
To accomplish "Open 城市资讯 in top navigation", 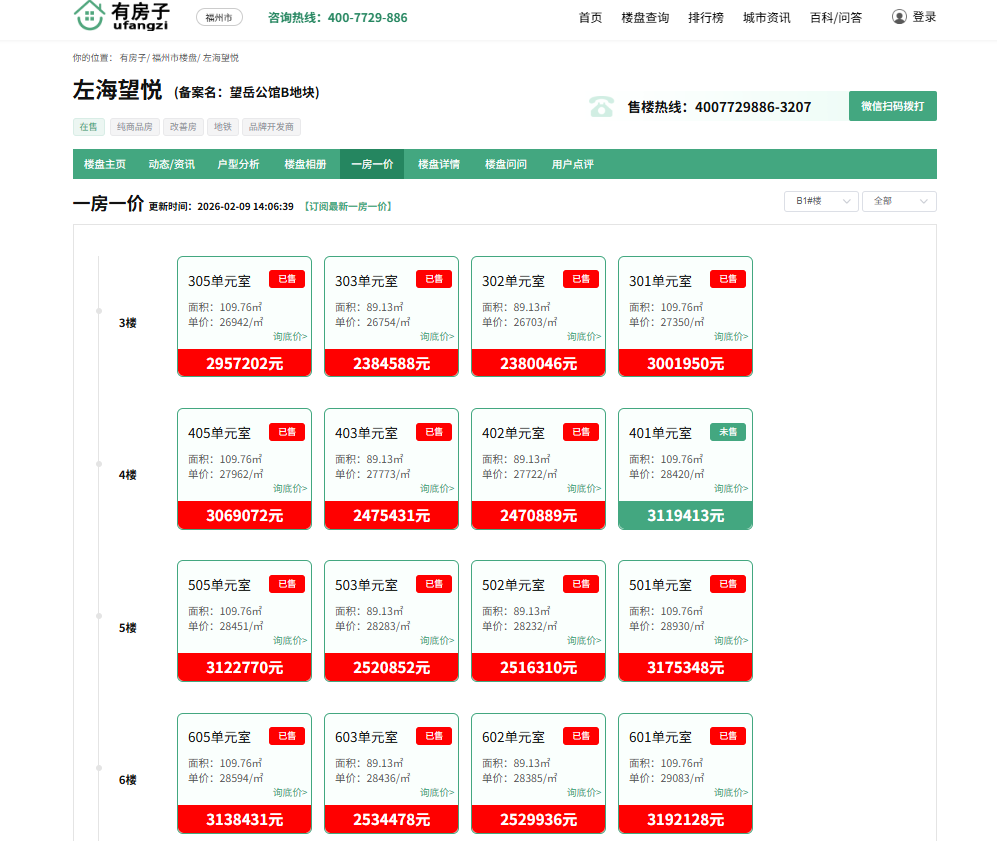I will [766, 17].
